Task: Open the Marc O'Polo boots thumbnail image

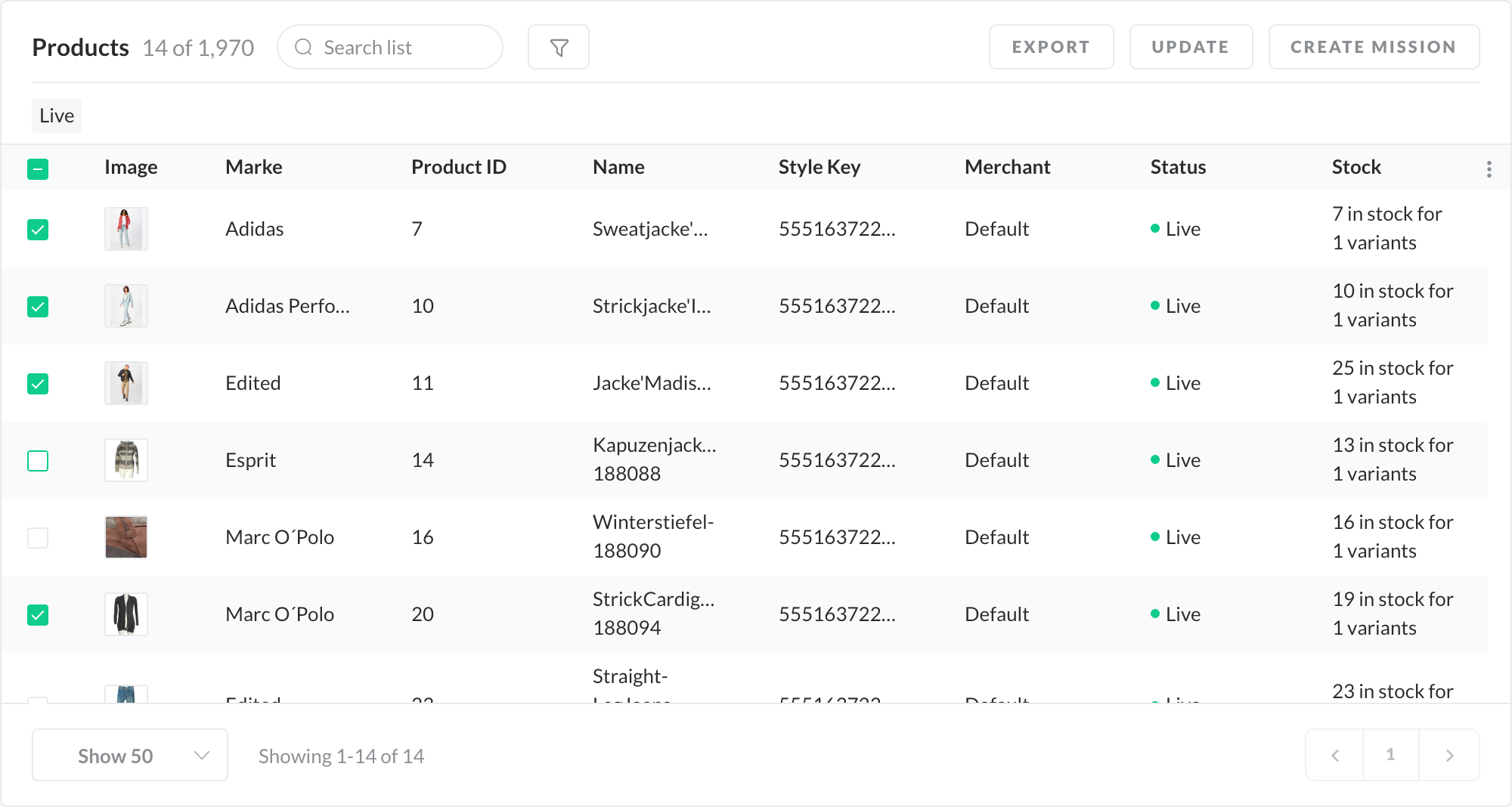Action: [x=125, y=537]
